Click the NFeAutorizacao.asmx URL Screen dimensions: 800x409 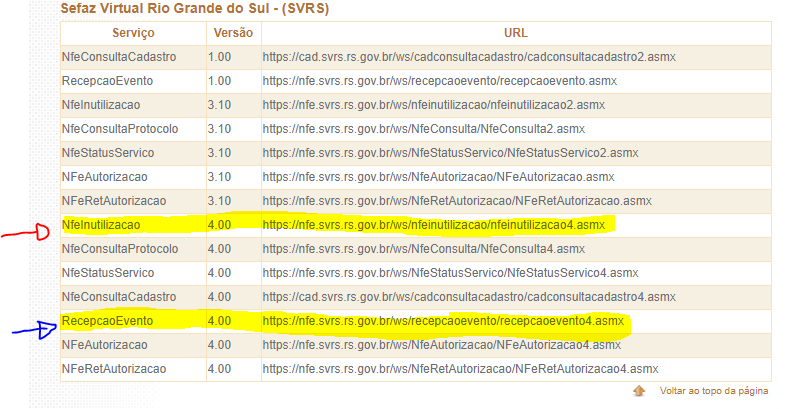coord(439,177)
